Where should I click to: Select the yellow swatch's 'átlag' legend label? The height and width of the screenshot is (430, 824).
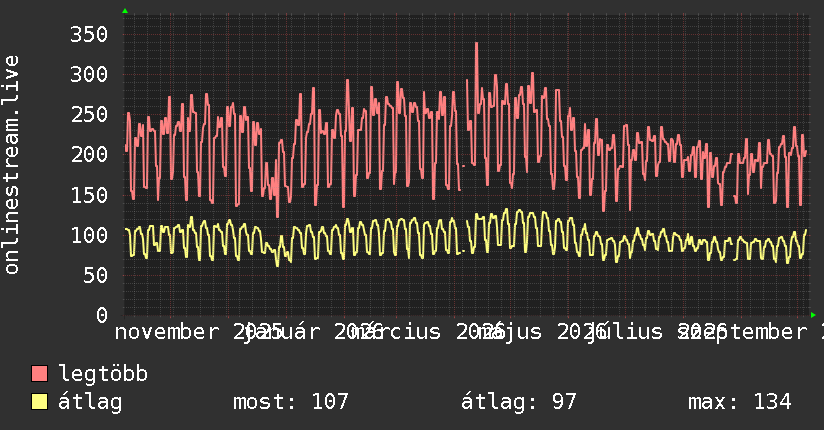click(90, 402)
